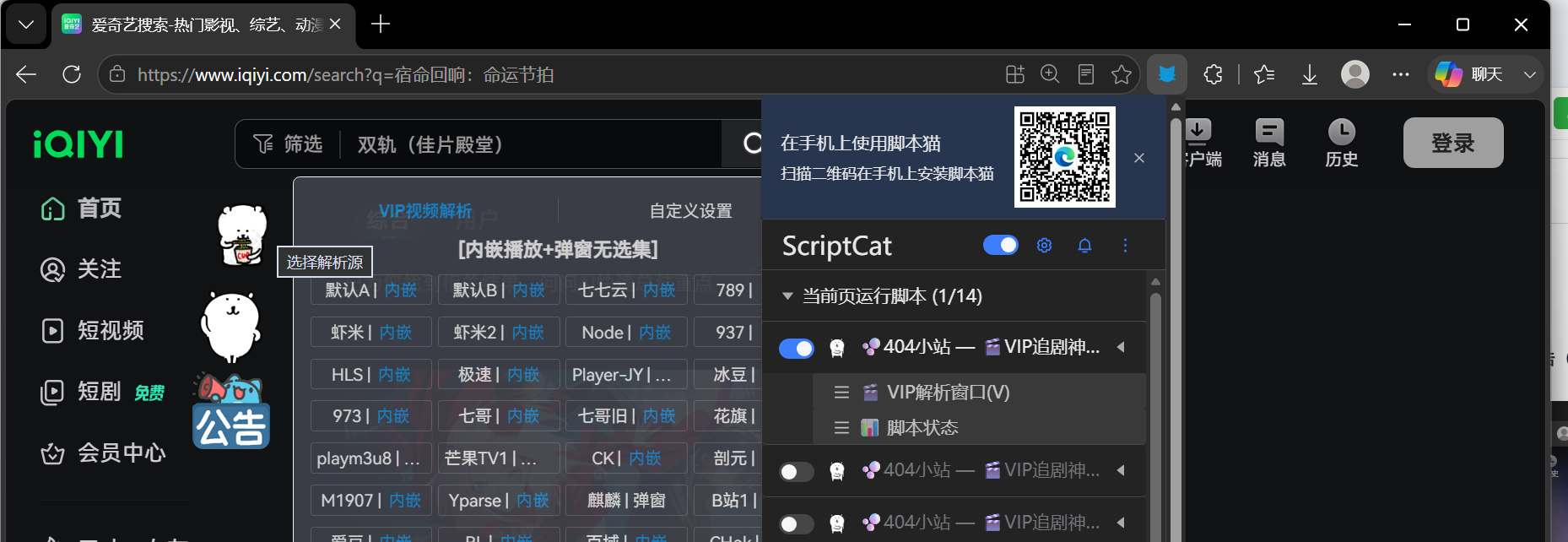This screenshot has width=1568, height=542.
Task: Collapse first script's menu arrow
Action: [1121, 347]
